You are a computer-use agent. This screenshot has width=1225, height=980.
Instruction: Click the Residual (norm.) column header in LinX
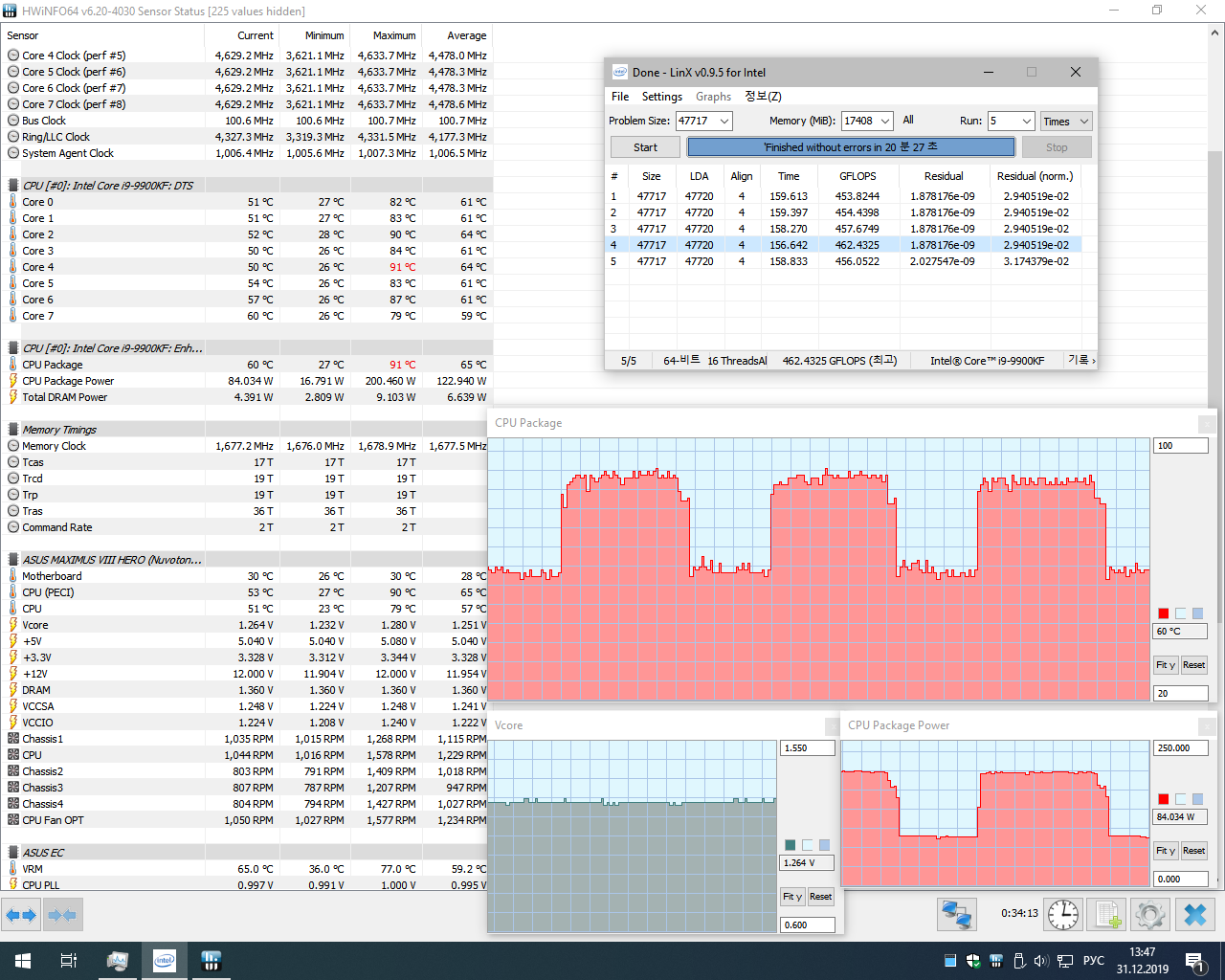1035,176
